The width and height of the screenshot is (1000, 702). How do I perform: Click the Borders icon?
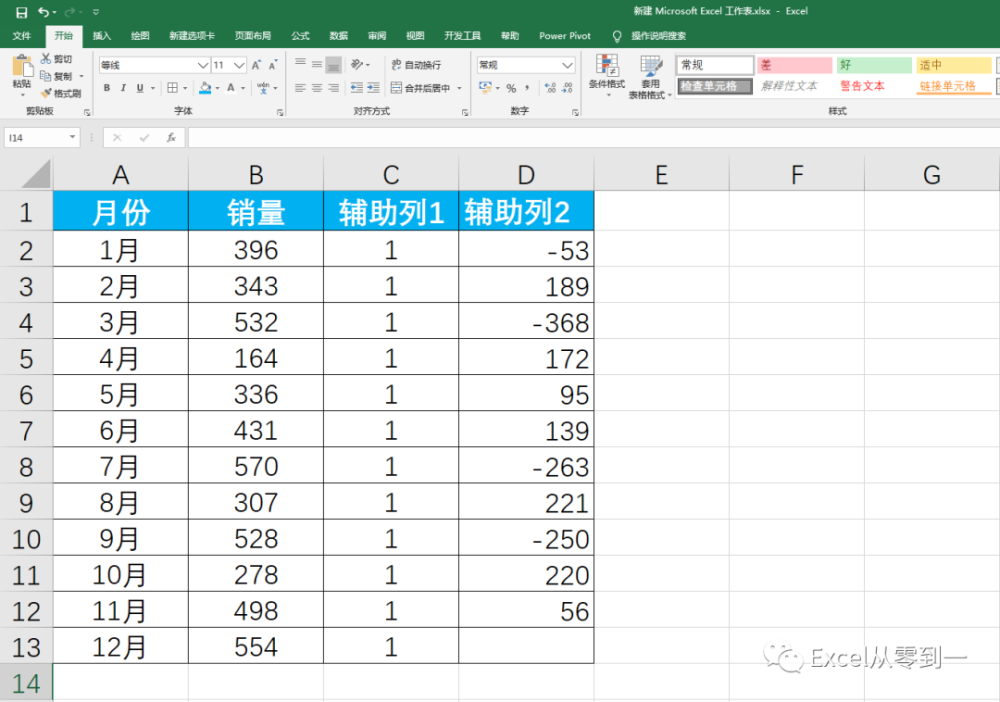click(172, 88)
